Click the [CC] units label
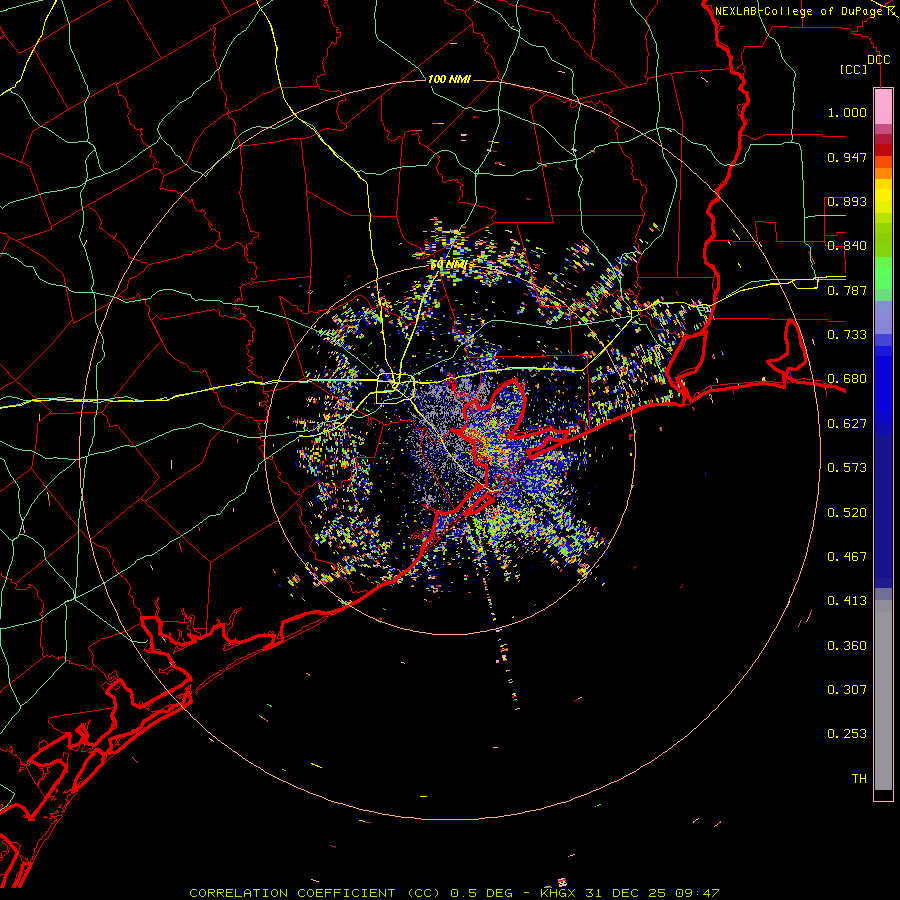The width and height of the screenshot is (900, 900). pyautogui.click(x=854, y=69)
